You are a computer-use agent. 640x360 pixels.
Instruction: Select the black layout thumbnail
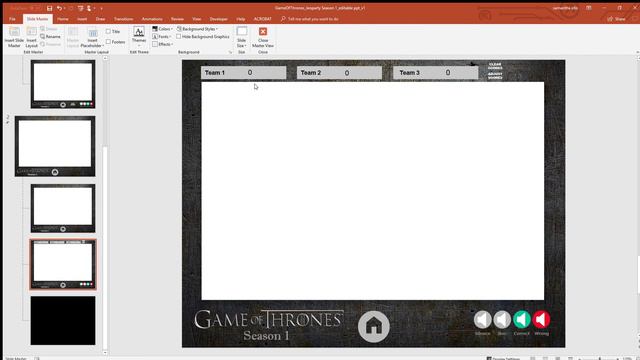click(x=63, y=320)
